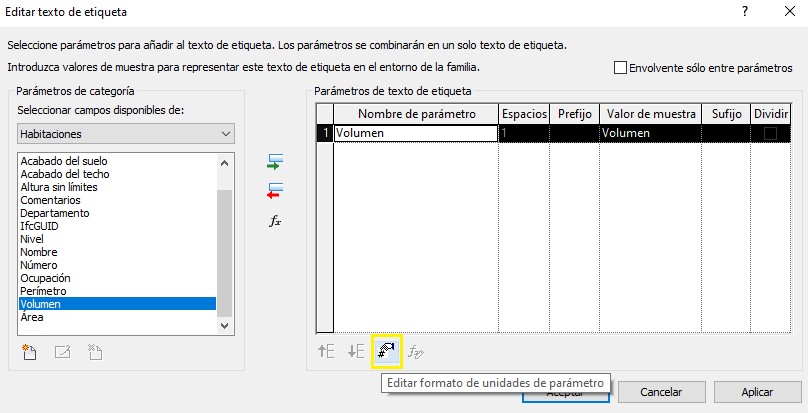Screen dimensions: 808x413
Task: Click the remove parameter from label icon
Action: (x=277, y=189)
